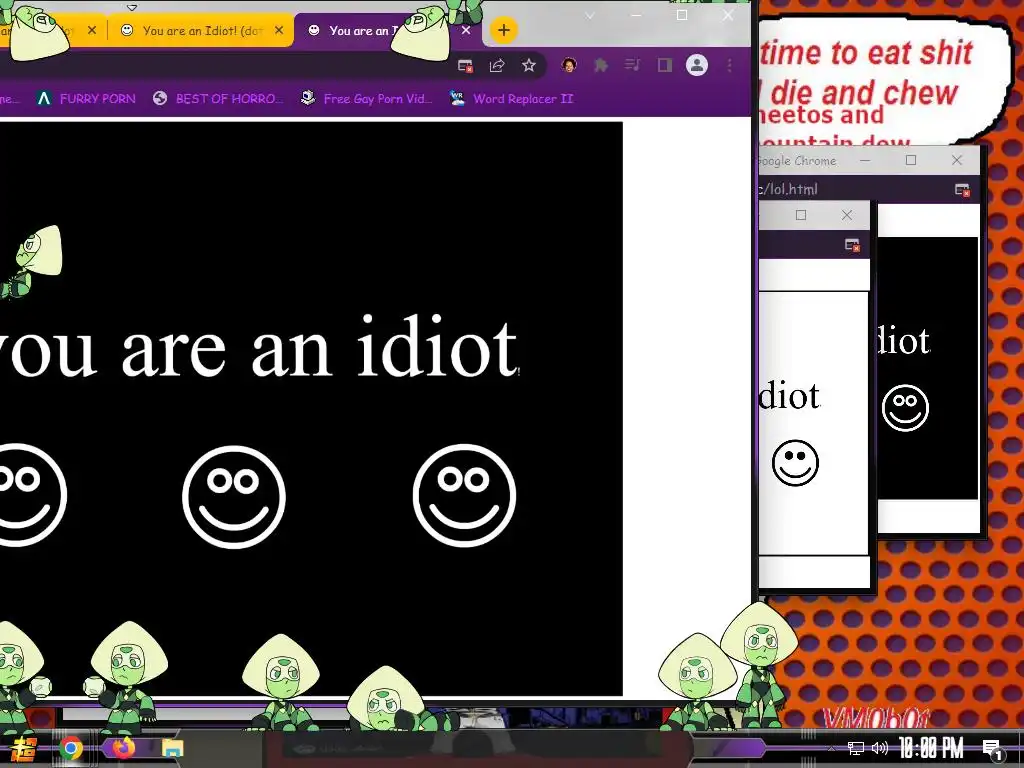Image resolution: width=1024 pixels, height=768 pixels.
Task: Click smiley face in the white popup page
Action: (x=795, y=462)
